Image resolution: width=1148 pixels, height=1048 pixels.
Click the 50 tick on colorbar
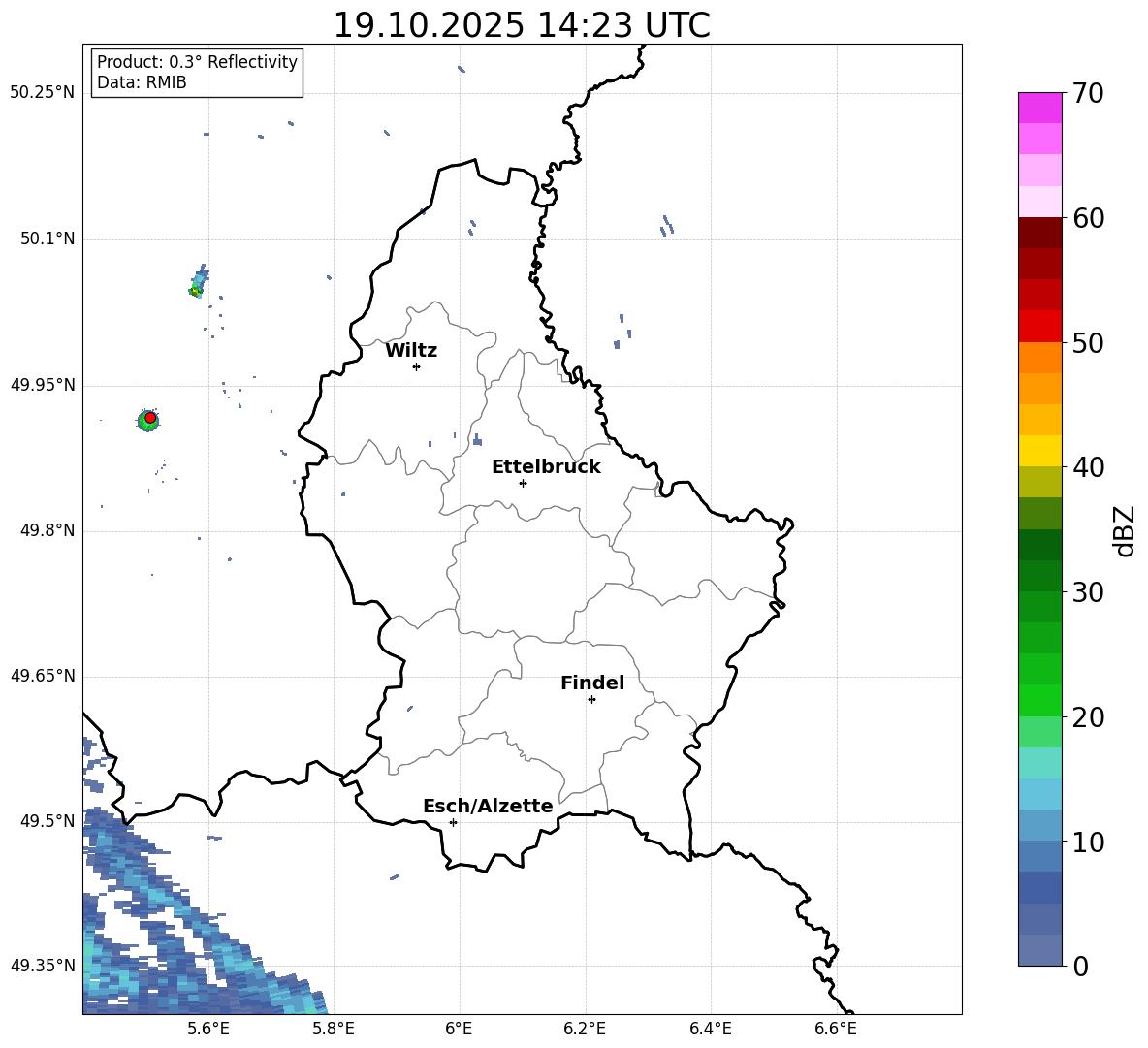point(1088,342)
